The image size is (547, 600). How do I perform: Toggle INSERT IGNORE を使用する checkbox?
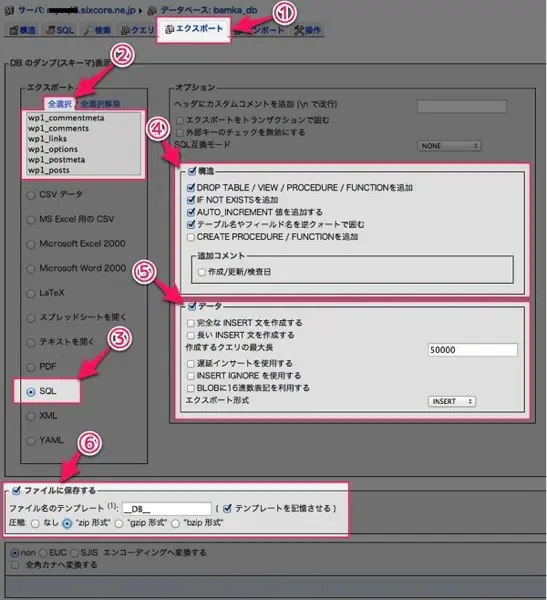point(191,376)
